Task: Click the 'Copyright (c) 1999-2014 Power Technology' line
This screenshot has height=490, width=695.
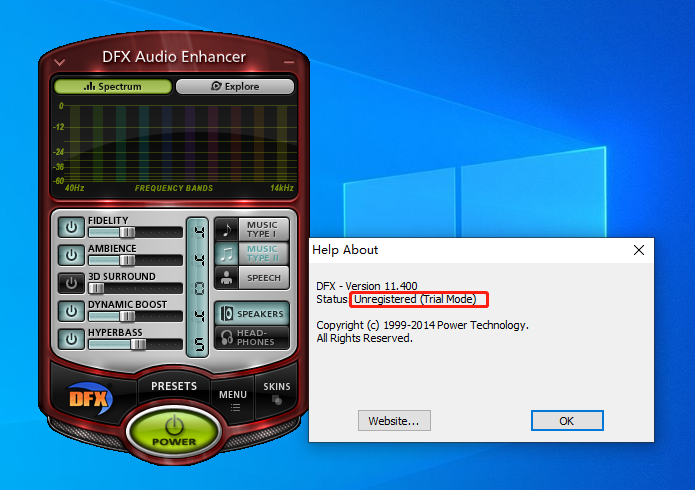Action: [x=422, y=325]
